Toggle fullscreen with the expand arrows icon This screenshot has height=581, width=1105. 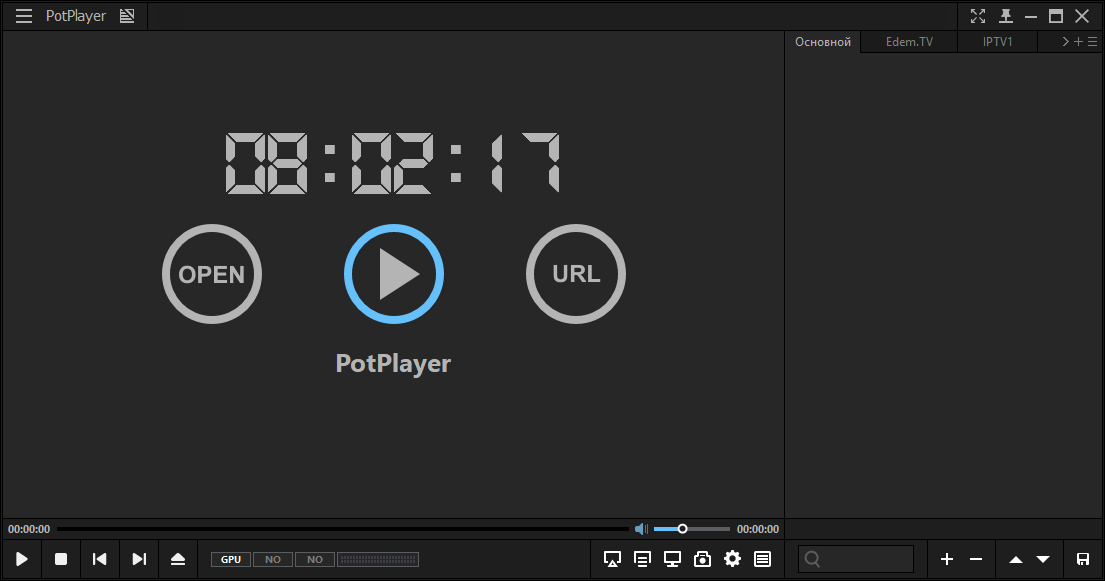pos(978,16)
